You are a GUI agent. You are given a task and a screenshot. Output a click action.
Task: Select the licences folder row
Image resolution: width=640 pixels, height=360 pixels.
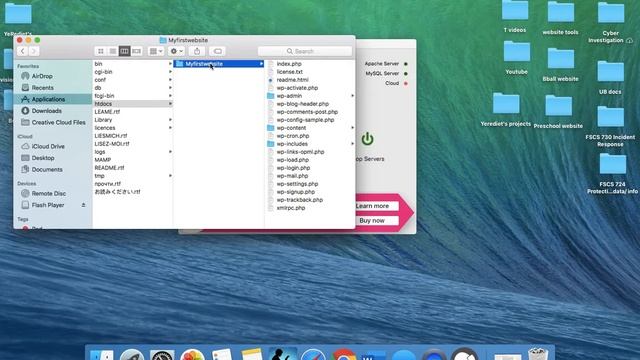pos(133,128)
